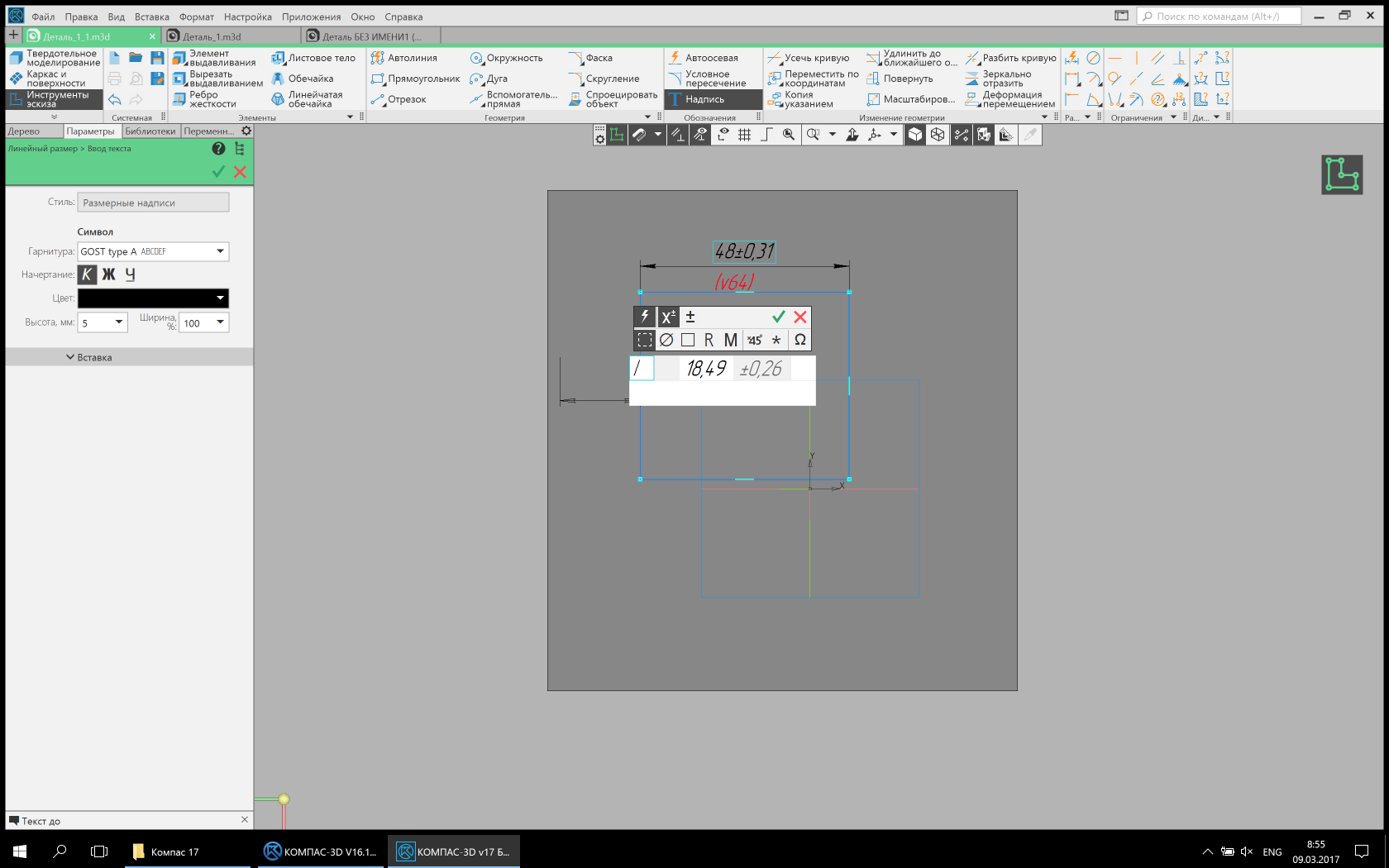Open the Настройка menu
Image resolution: width=1389 pixels, height=868 pixels.
(x=248, y=17)
